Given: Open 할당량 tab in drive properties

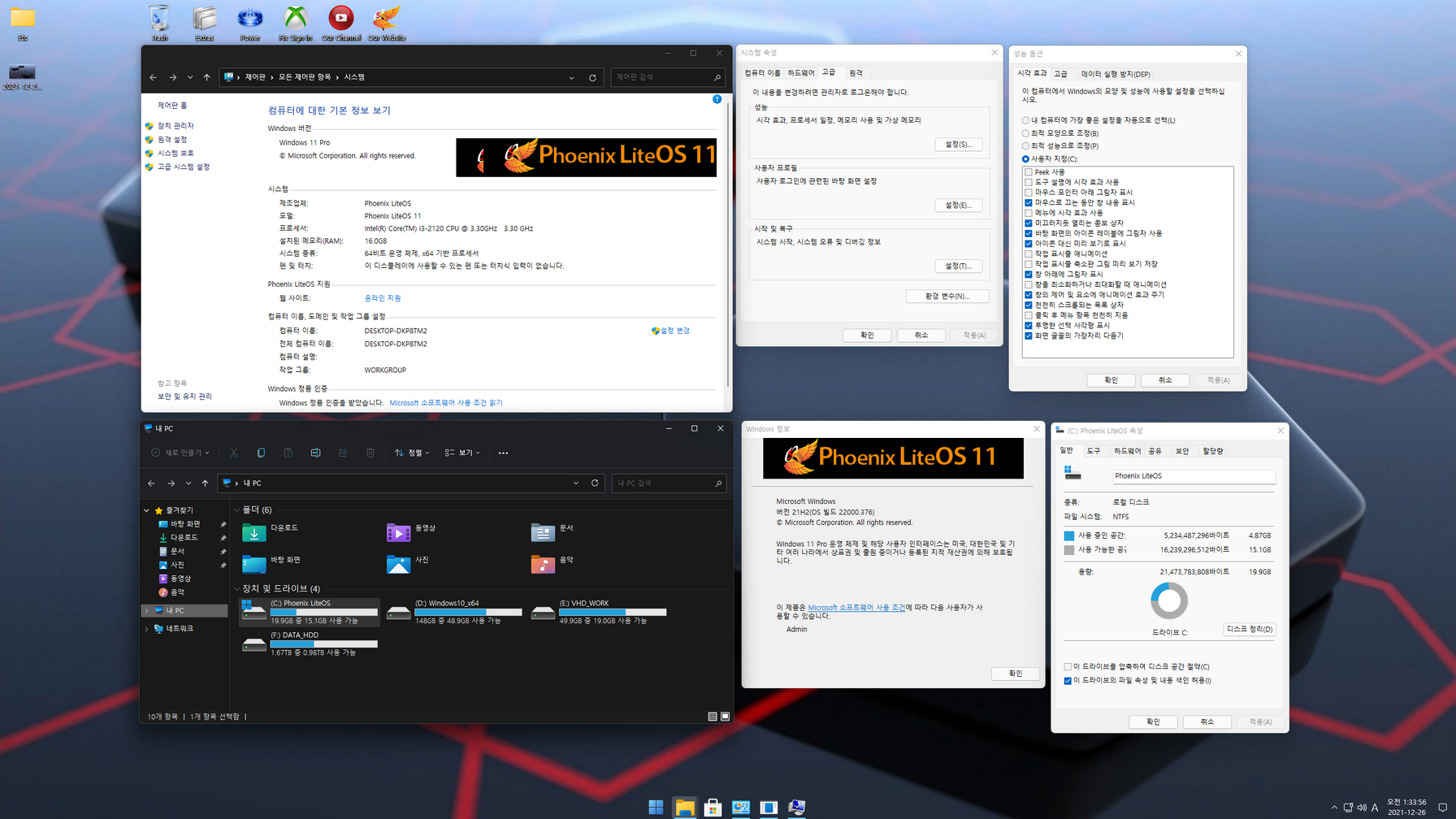Looking at the screenshot, I should click(x=1212, y=451).
